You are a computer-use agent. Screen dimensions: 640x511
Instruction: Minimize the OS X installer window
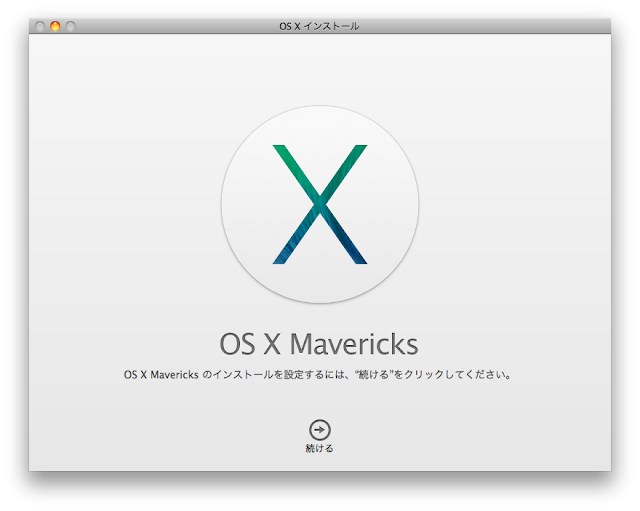coord(55,26)
